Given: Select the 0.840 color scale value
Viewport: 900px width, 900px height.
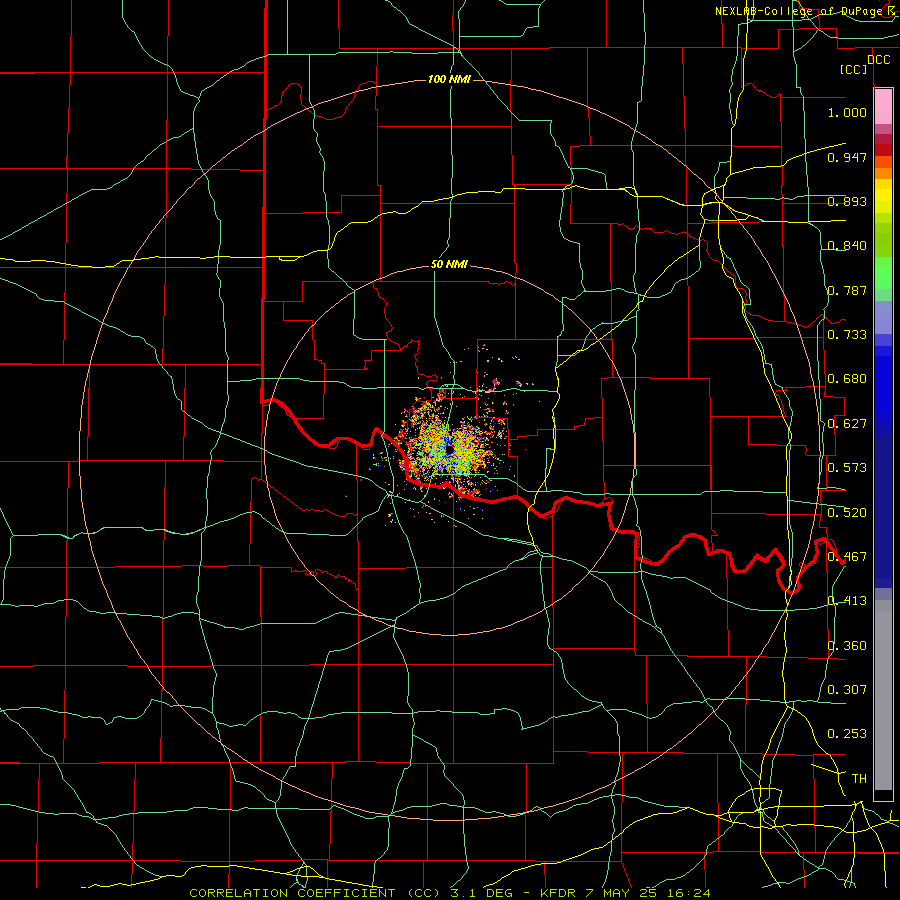Looking at the screenshot, I should [847, 246].
